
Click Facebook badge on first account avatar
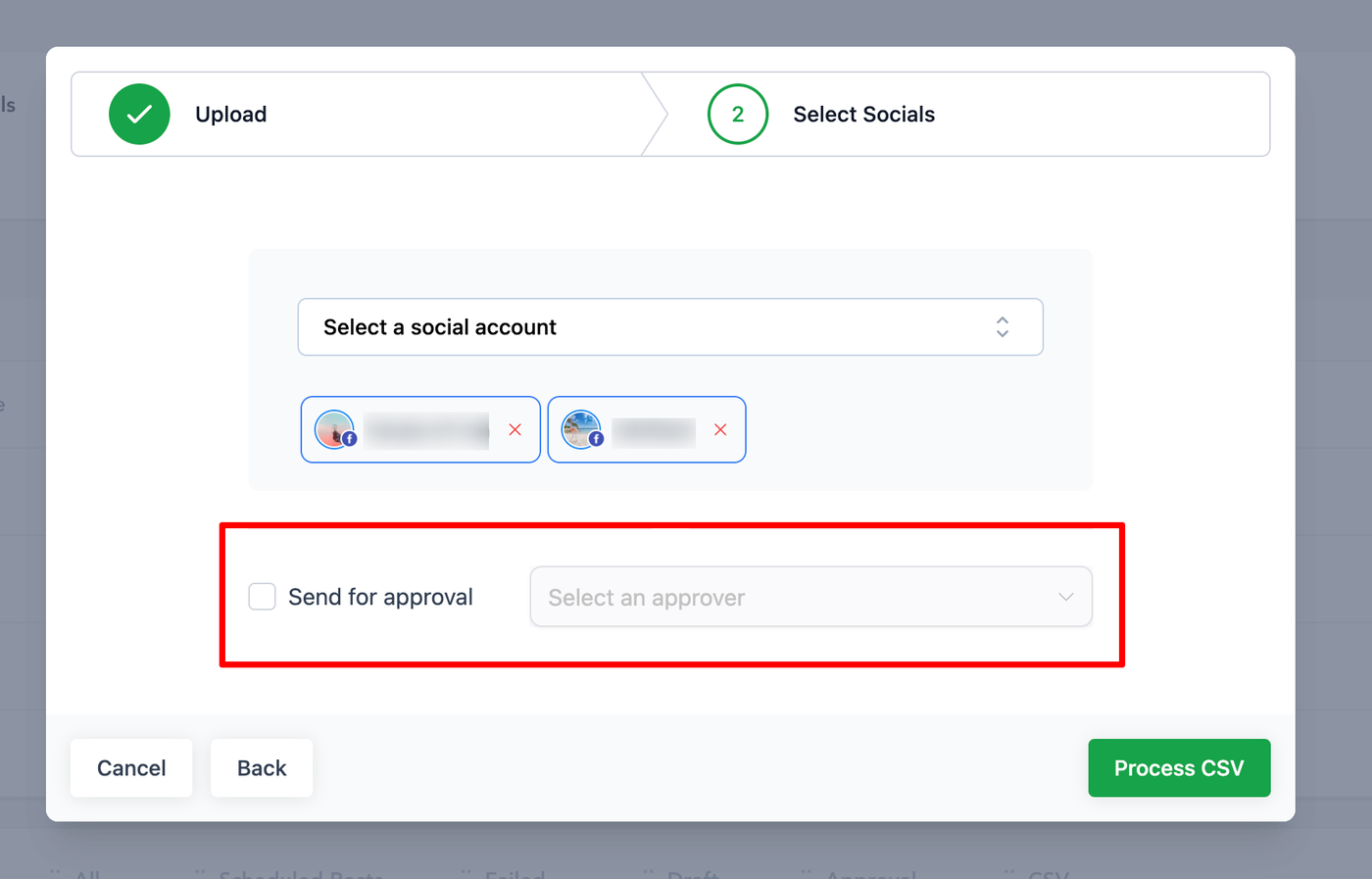pos(349,438)
